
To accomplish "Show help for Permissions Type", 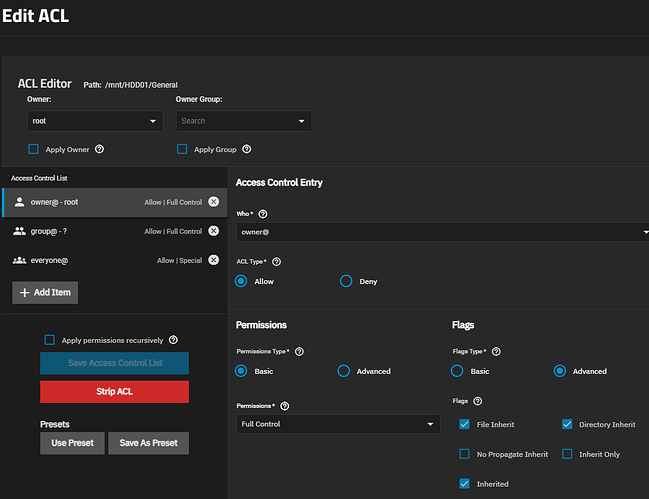I will coord(299,351).
